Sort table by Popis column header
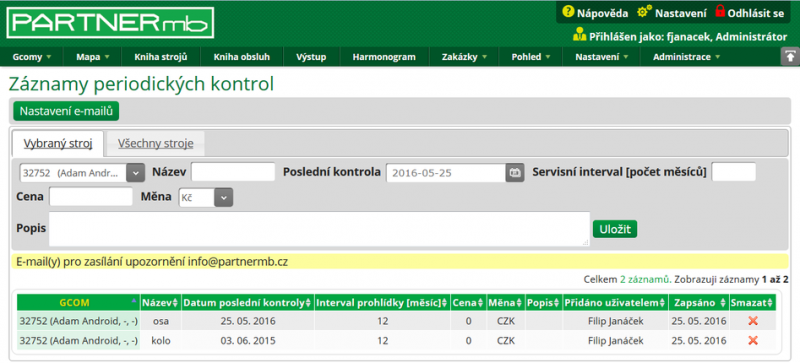 tap(544, 302)
